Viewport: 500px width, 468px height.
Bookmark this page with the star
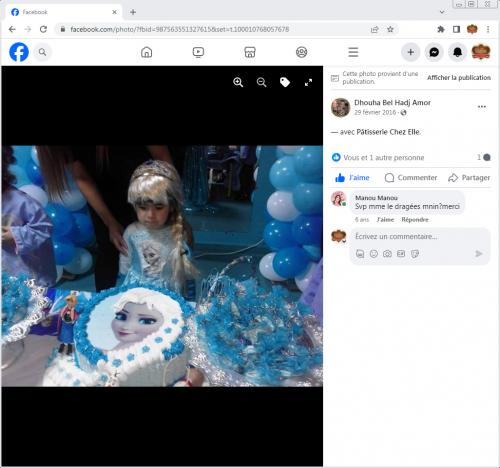[x=390, y=29]
